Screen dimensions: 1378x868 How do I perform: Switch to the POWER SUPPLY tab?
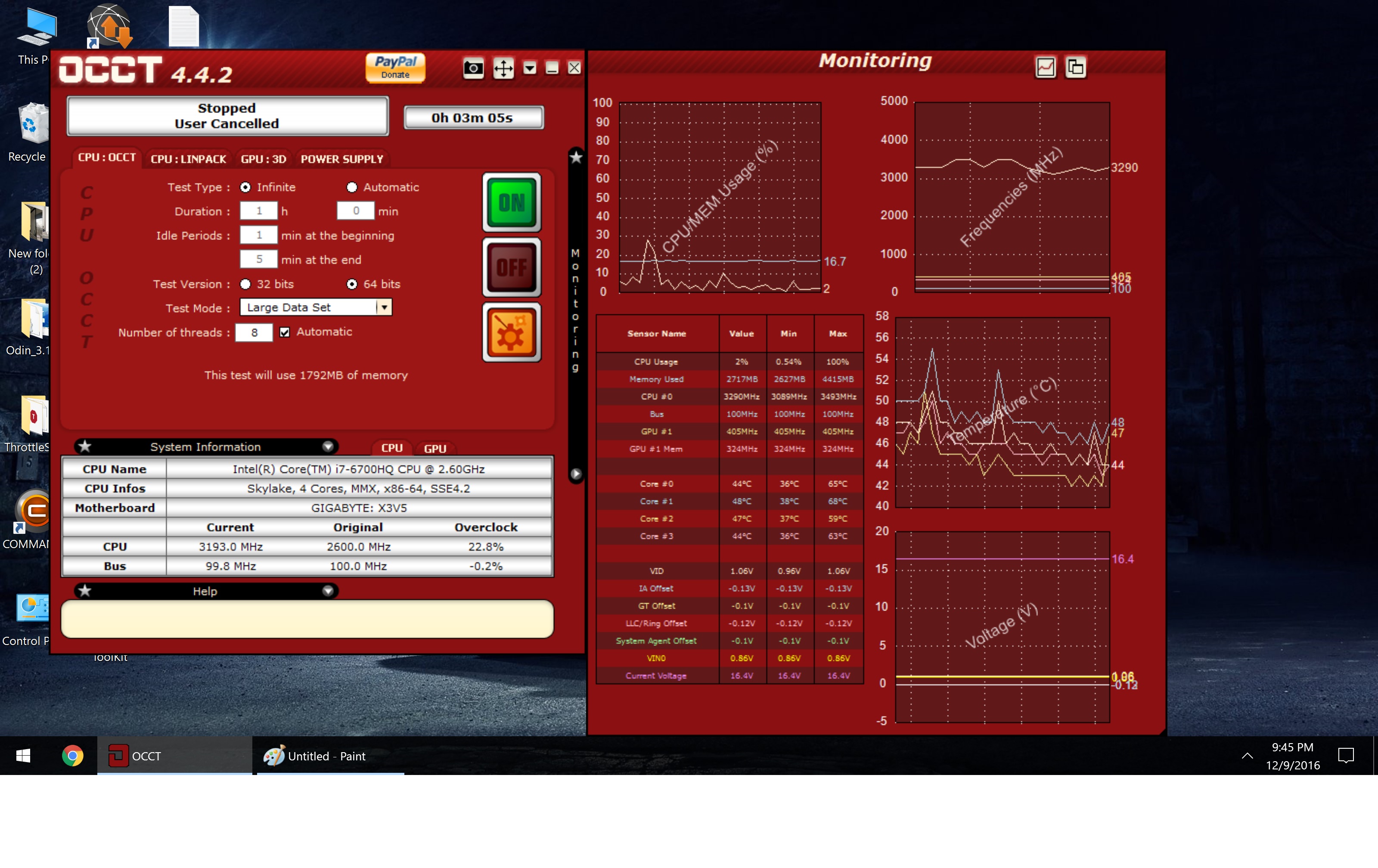[342, 159]
